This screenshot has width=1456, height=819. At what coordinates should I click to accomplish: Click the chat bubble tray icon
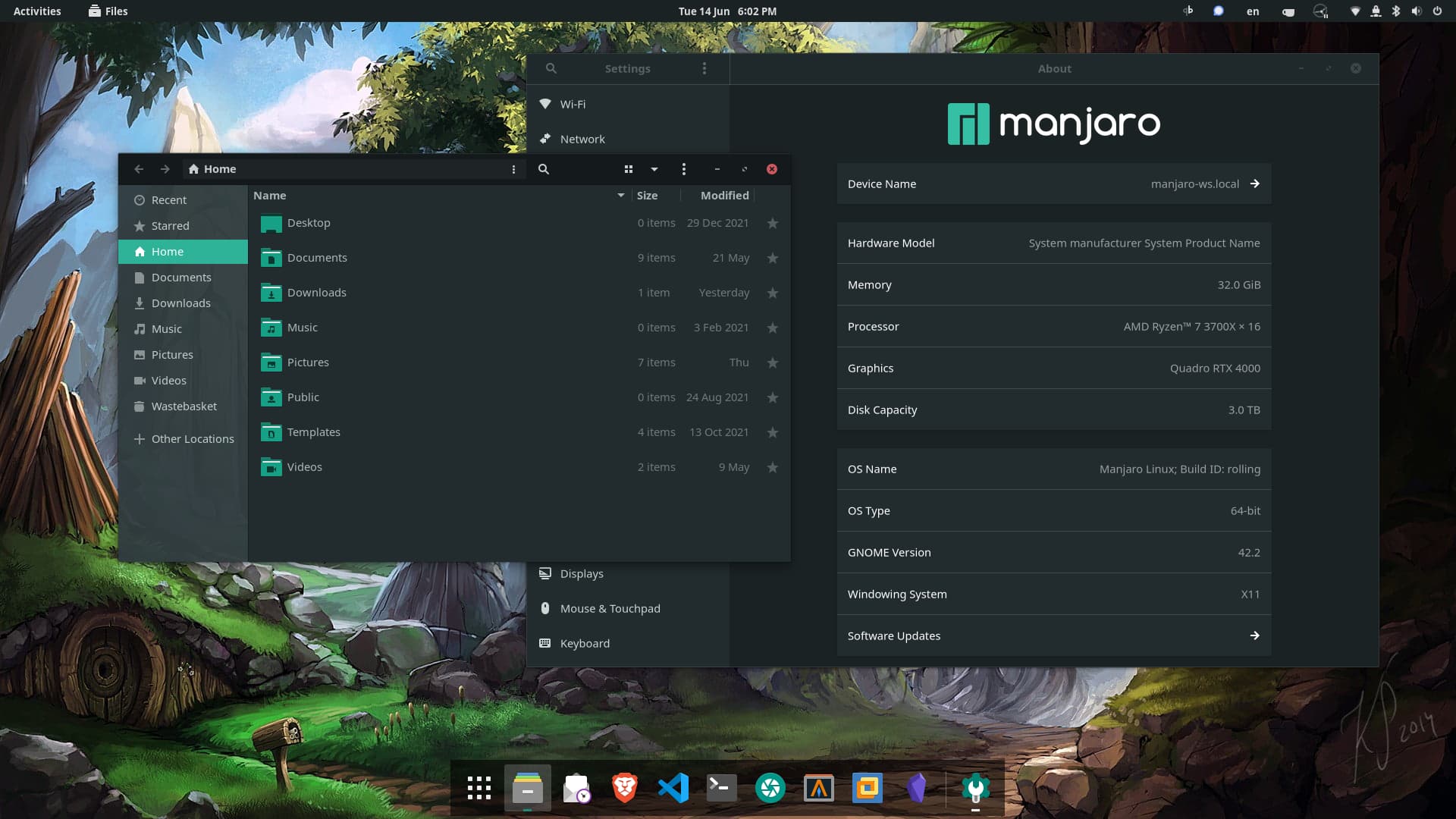coord(1218,11)
